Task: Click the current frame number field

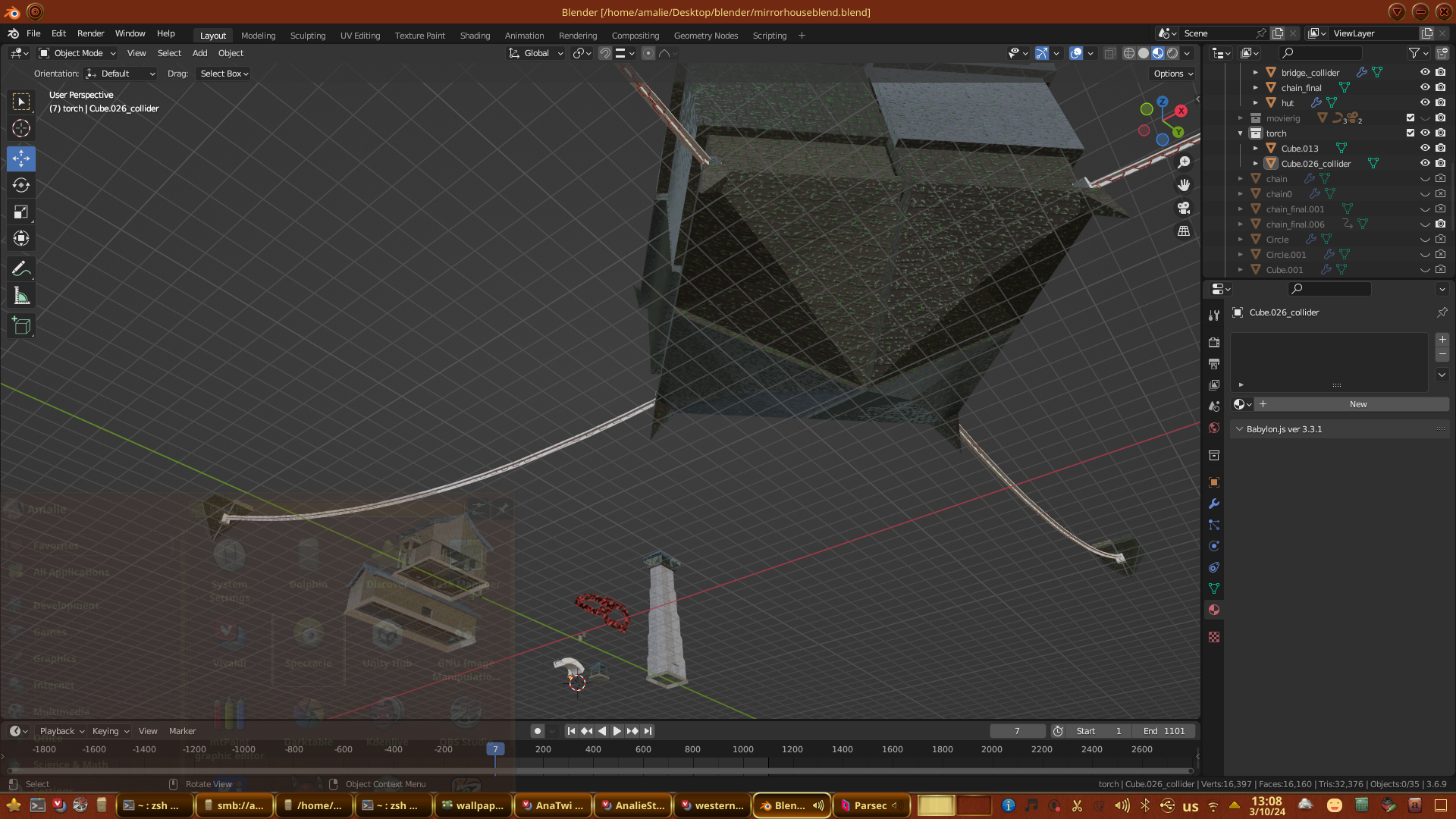Action: click(x=1017, y=731)
